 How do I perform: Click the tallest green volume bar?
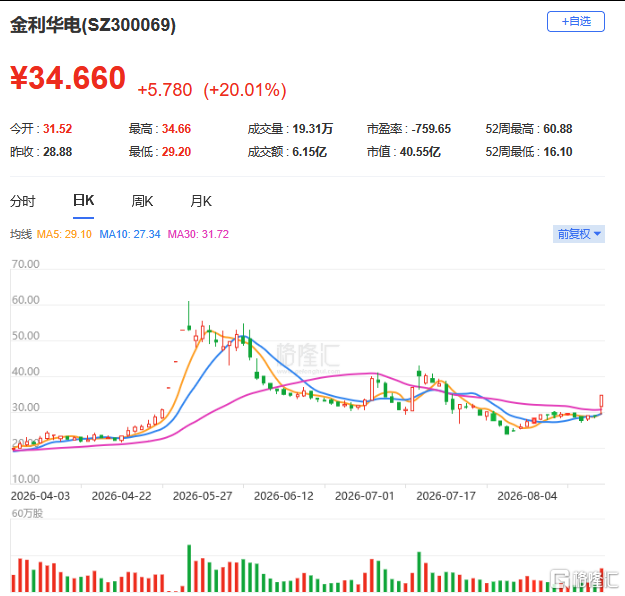click(189, 568)
